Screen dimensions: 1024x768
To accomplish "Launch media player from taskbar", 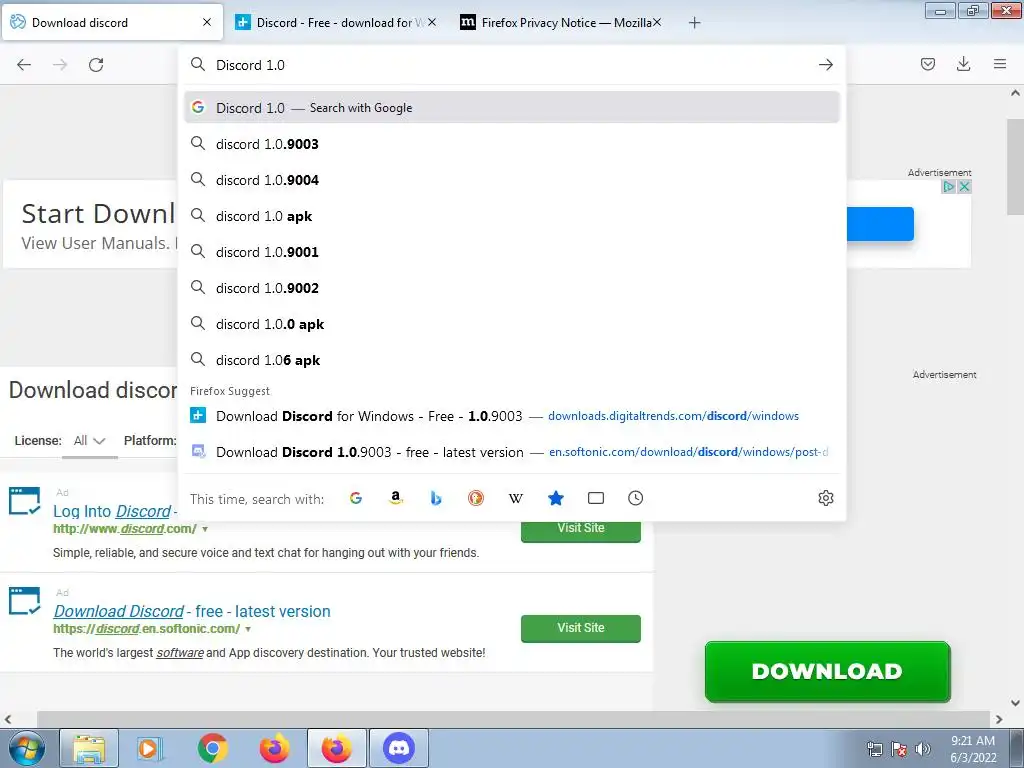I will point(150,748).
